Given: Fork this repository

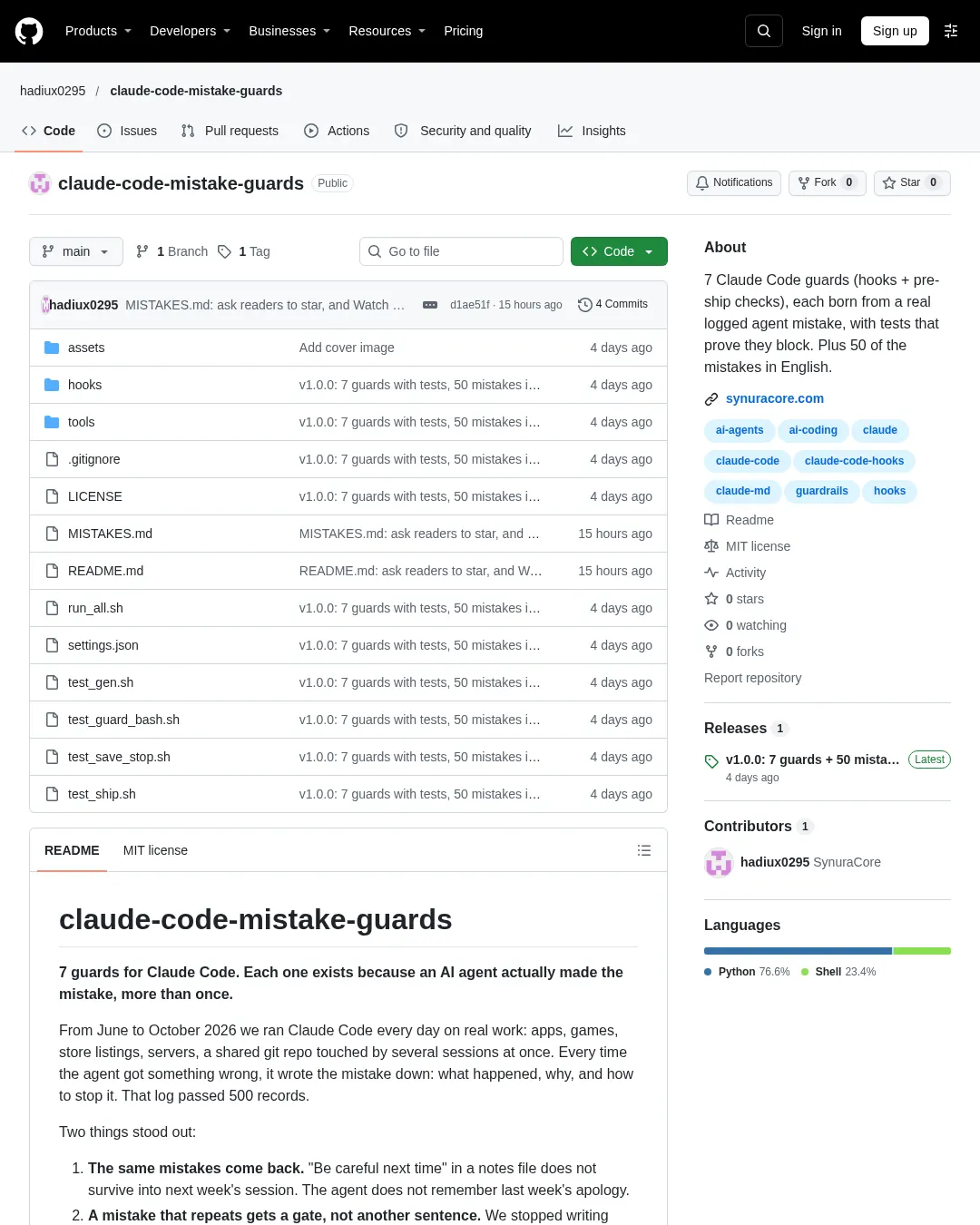Looking at the screenshot, I should pyautogui.click(x=828, y=182).
